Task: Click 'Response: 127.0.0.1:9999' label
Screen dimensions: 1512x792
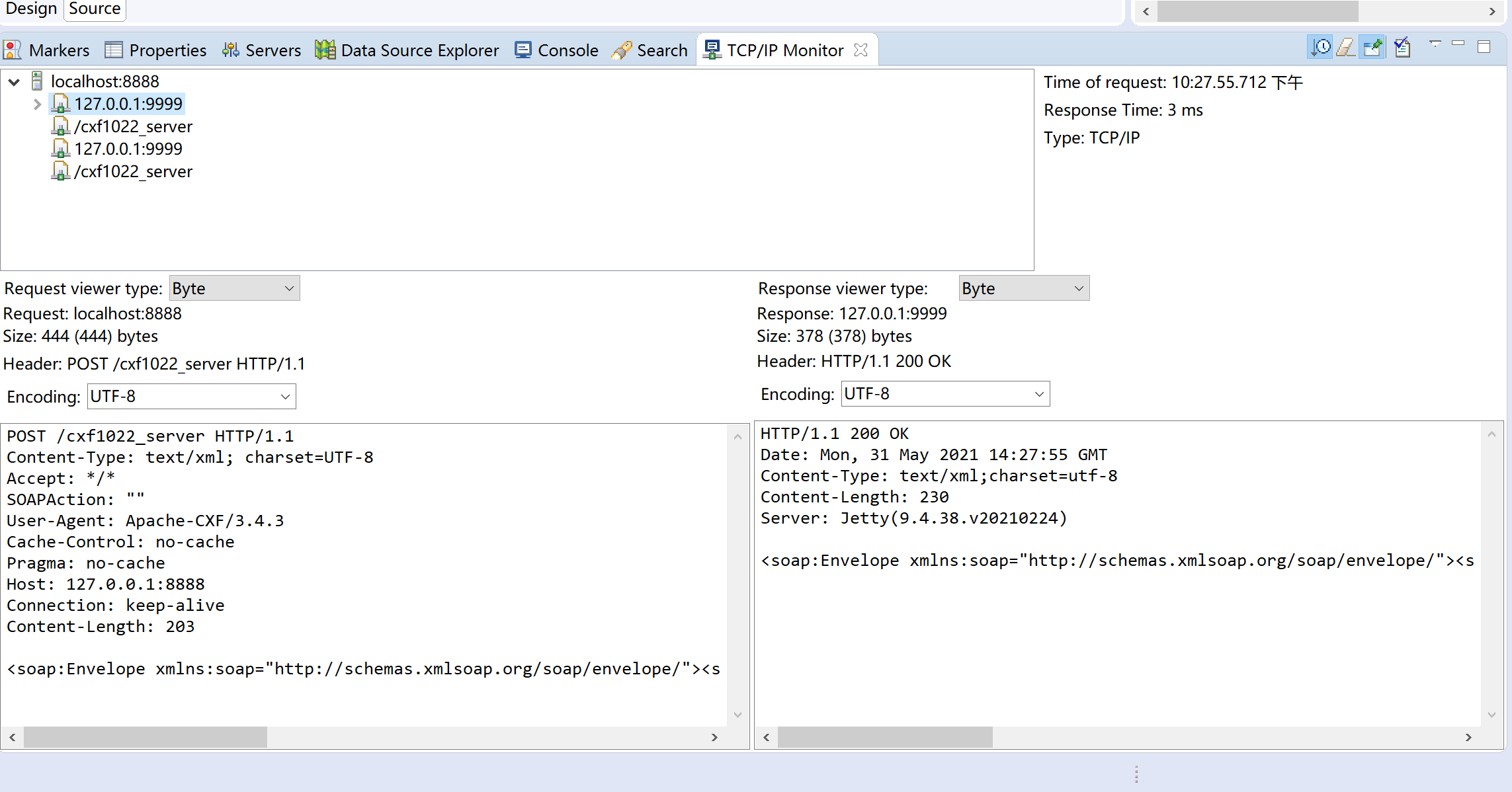Action: 852,313
